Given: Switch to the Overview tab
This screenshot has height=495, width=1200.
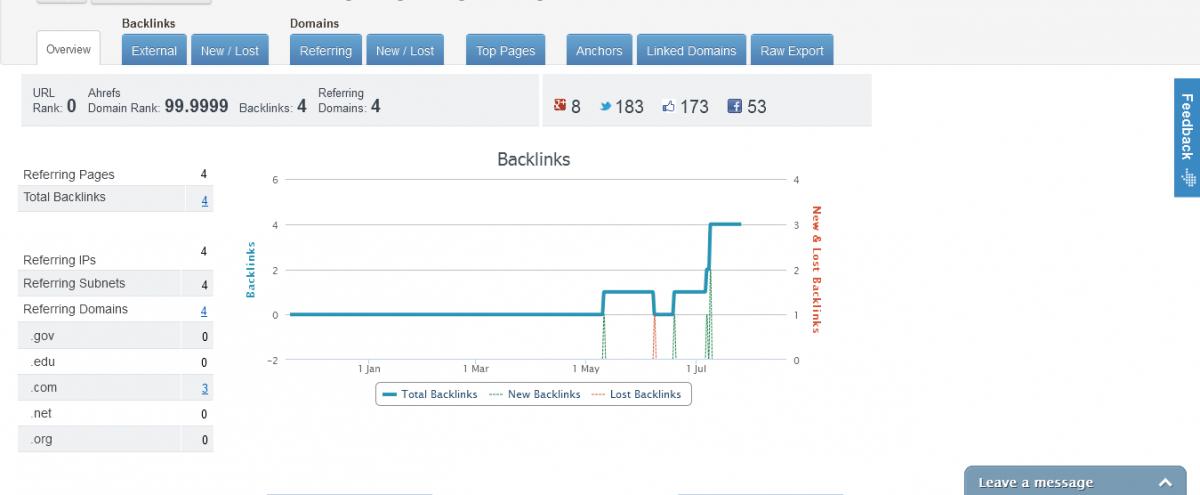Looking at the screenshot, I should pos(69,49).
